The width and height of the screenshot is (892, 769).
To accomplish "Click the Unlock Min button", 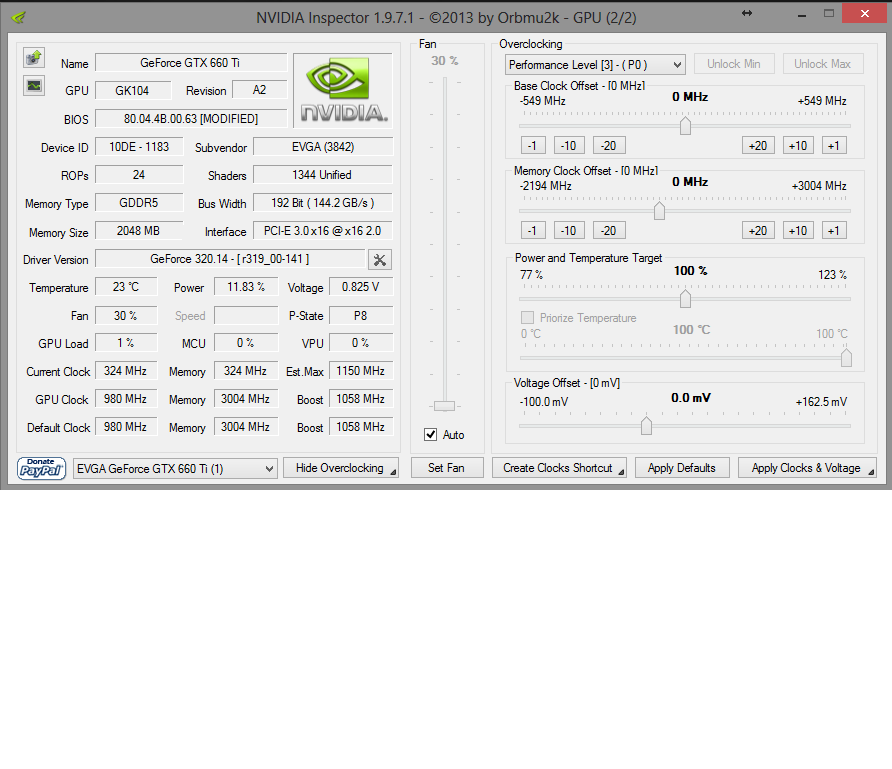I will click(x=734, y=64).
